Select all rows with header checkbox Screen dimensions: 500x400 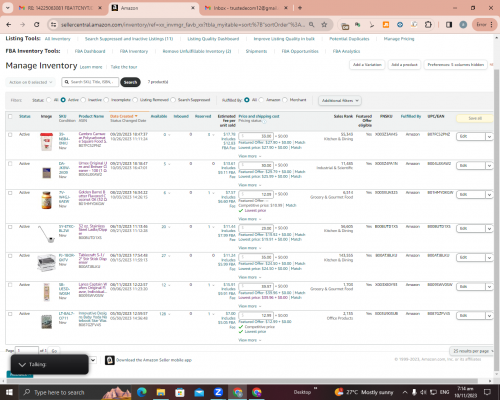click(10, 116)
